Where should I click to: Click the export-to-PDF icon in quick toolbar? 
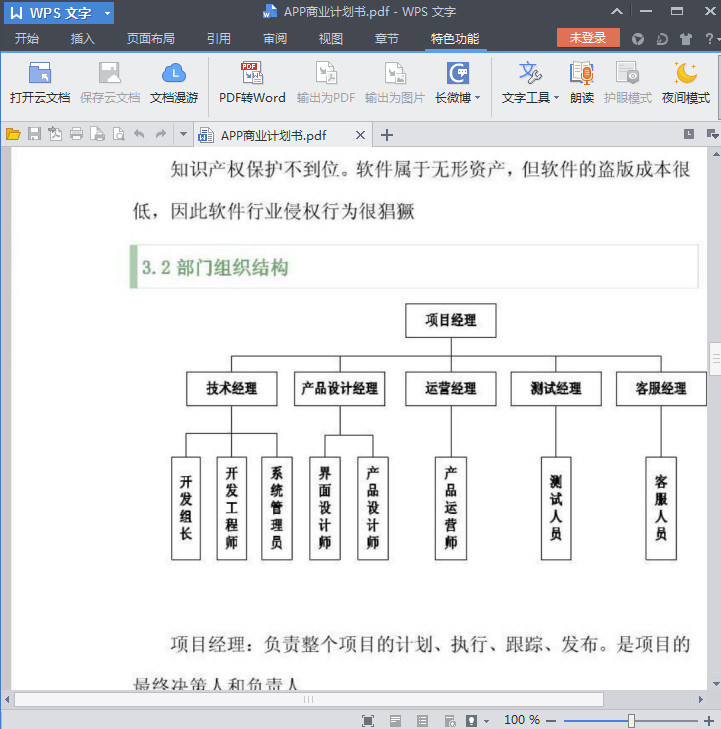click(x=55, y=134)
